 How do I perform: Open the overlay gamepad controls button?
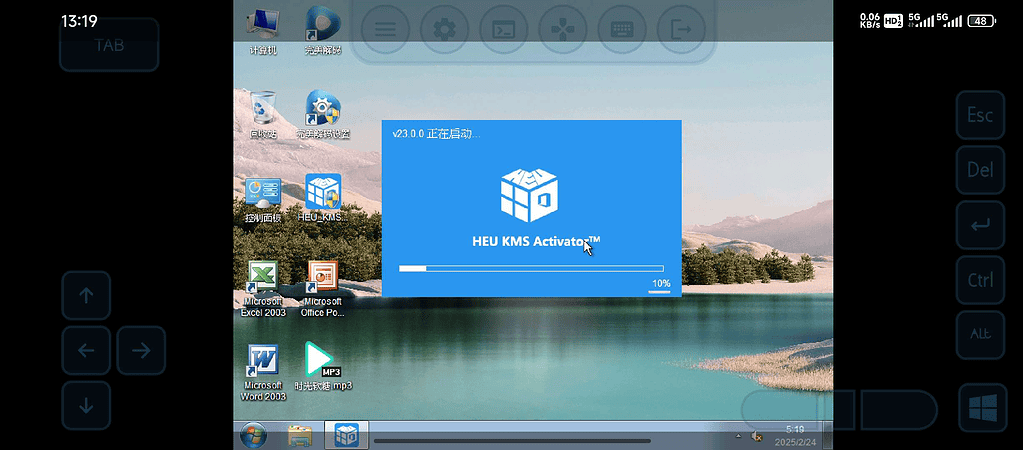click(x=562, y=29)
